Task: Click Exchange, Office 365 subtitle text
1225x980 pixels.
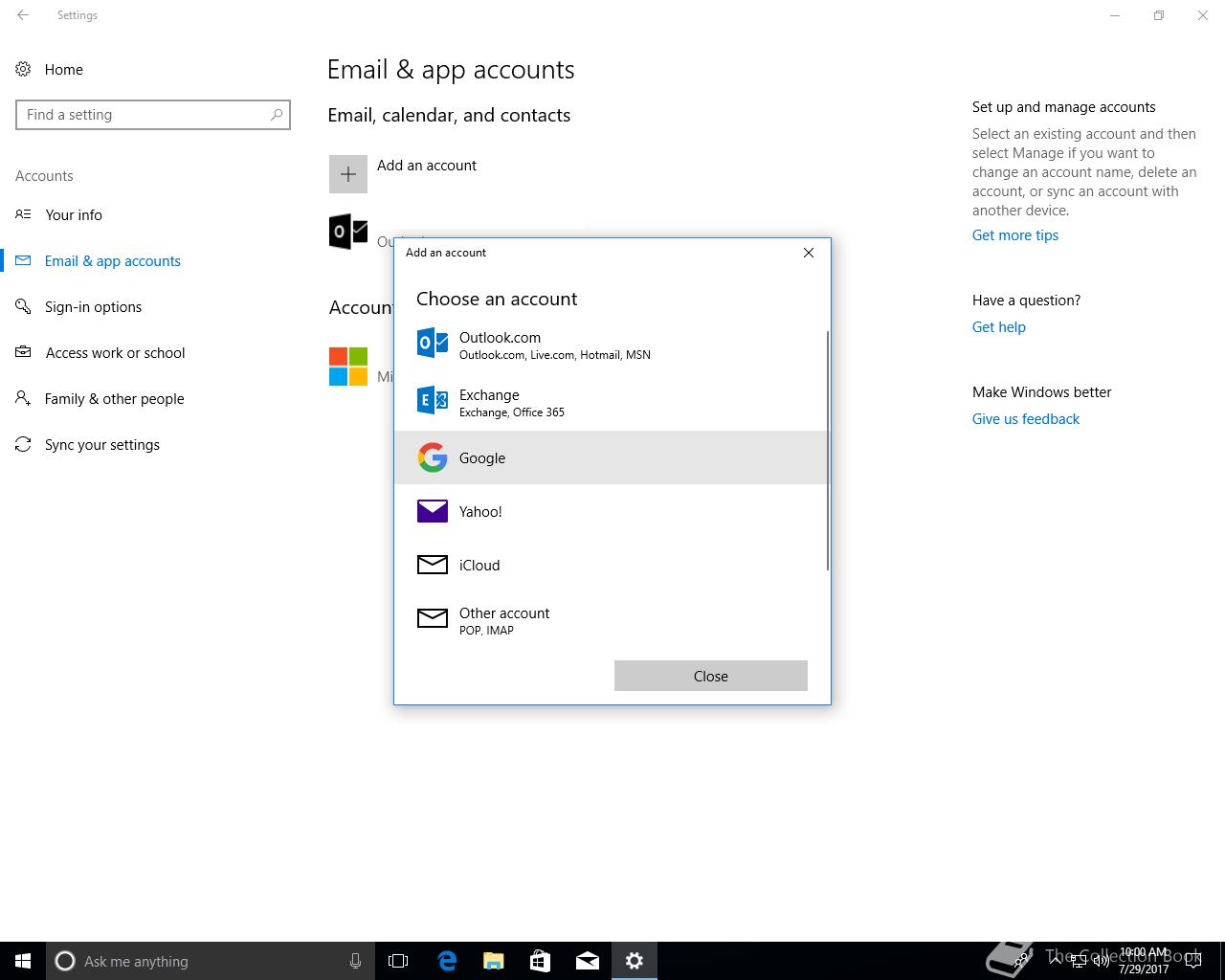Action: click(x=512, y=412)
